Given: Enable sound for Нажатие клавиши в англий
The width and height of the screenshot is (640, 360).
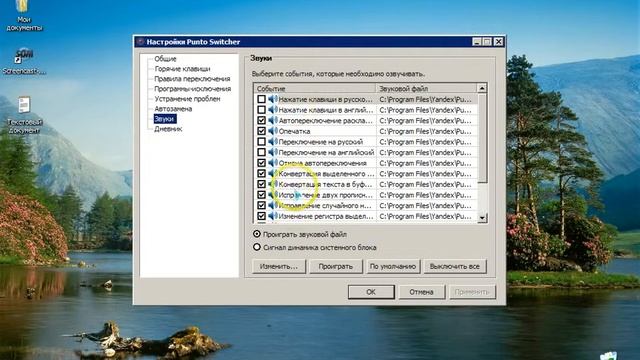Looking at the screenshot, I should (261, 110).
